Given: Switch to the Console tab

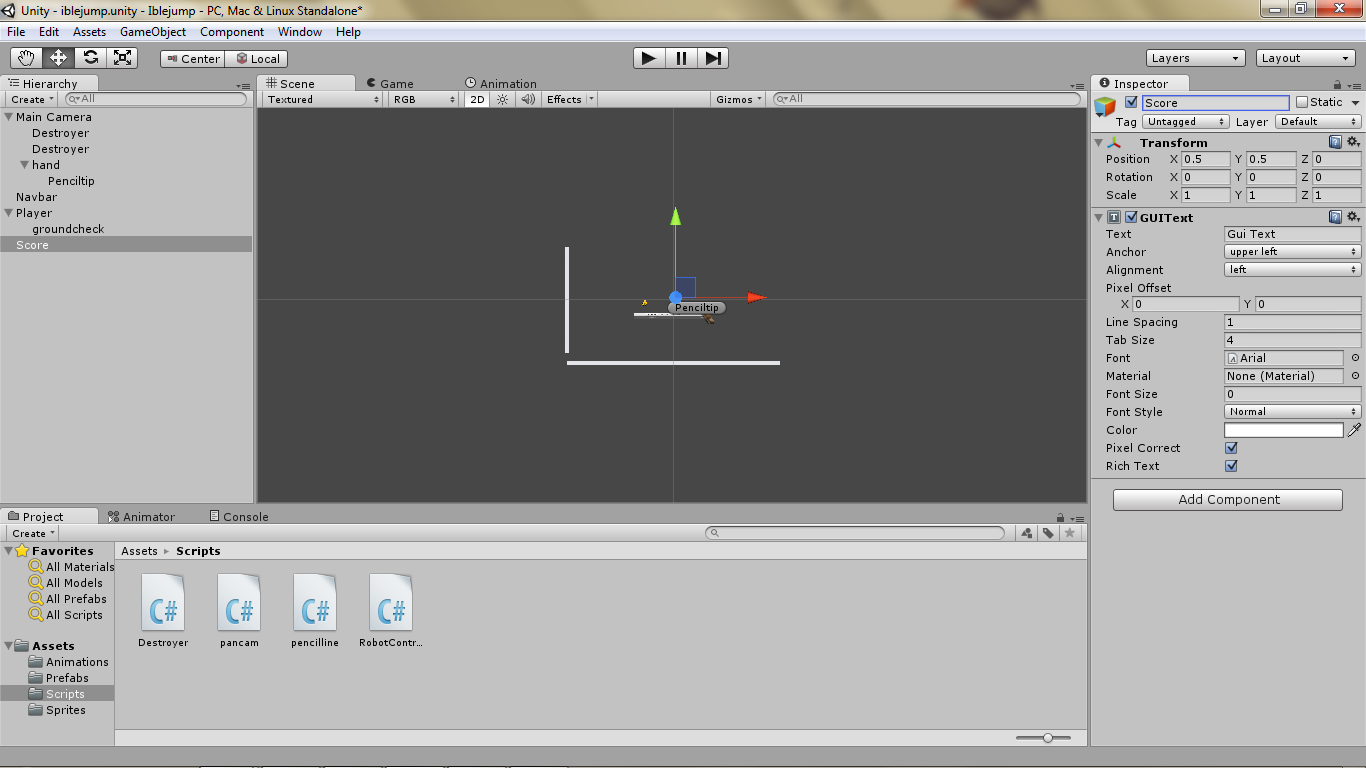Looking at the screenshot, I should [239, 517].
